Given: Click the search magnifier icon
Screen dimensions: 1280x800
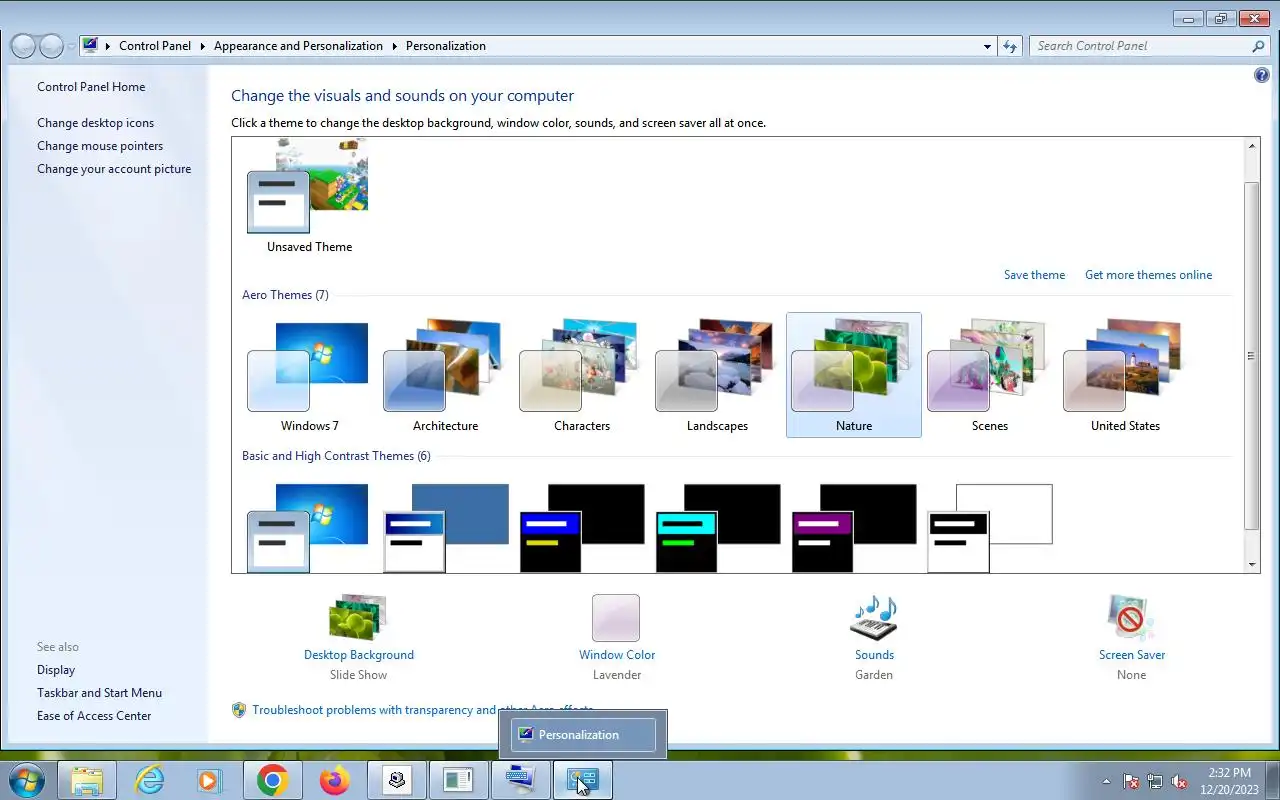Looking at the screenshot, I should tap(1258, 46).
